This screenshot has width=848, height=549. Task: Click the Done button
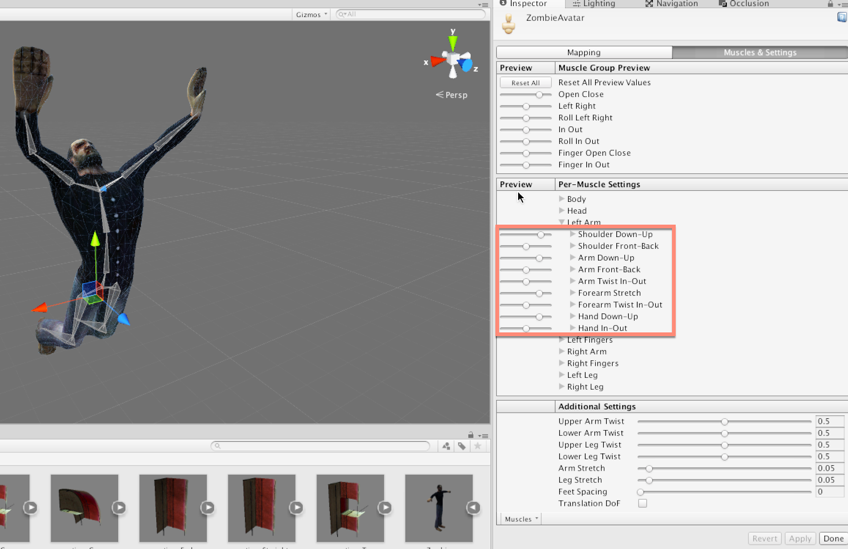pyautogui.click(x=832, y=538)
